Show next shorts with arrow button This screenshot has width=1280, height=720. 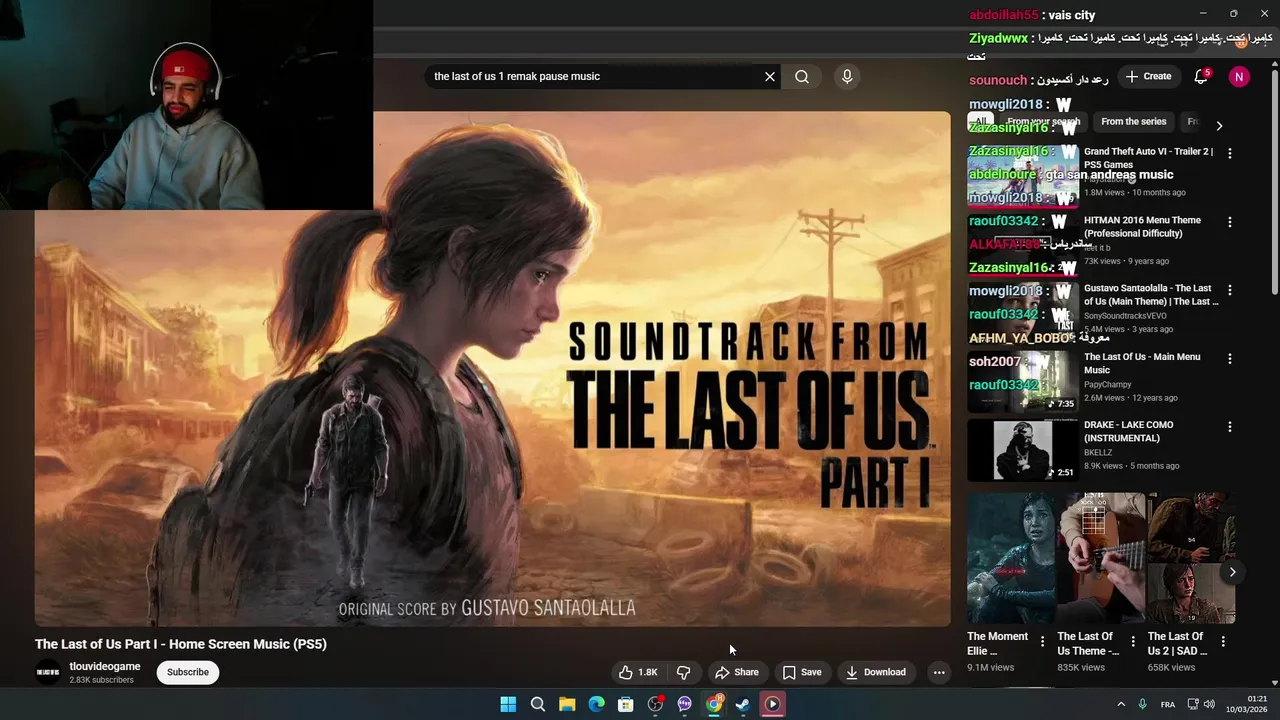[1232, 572]
